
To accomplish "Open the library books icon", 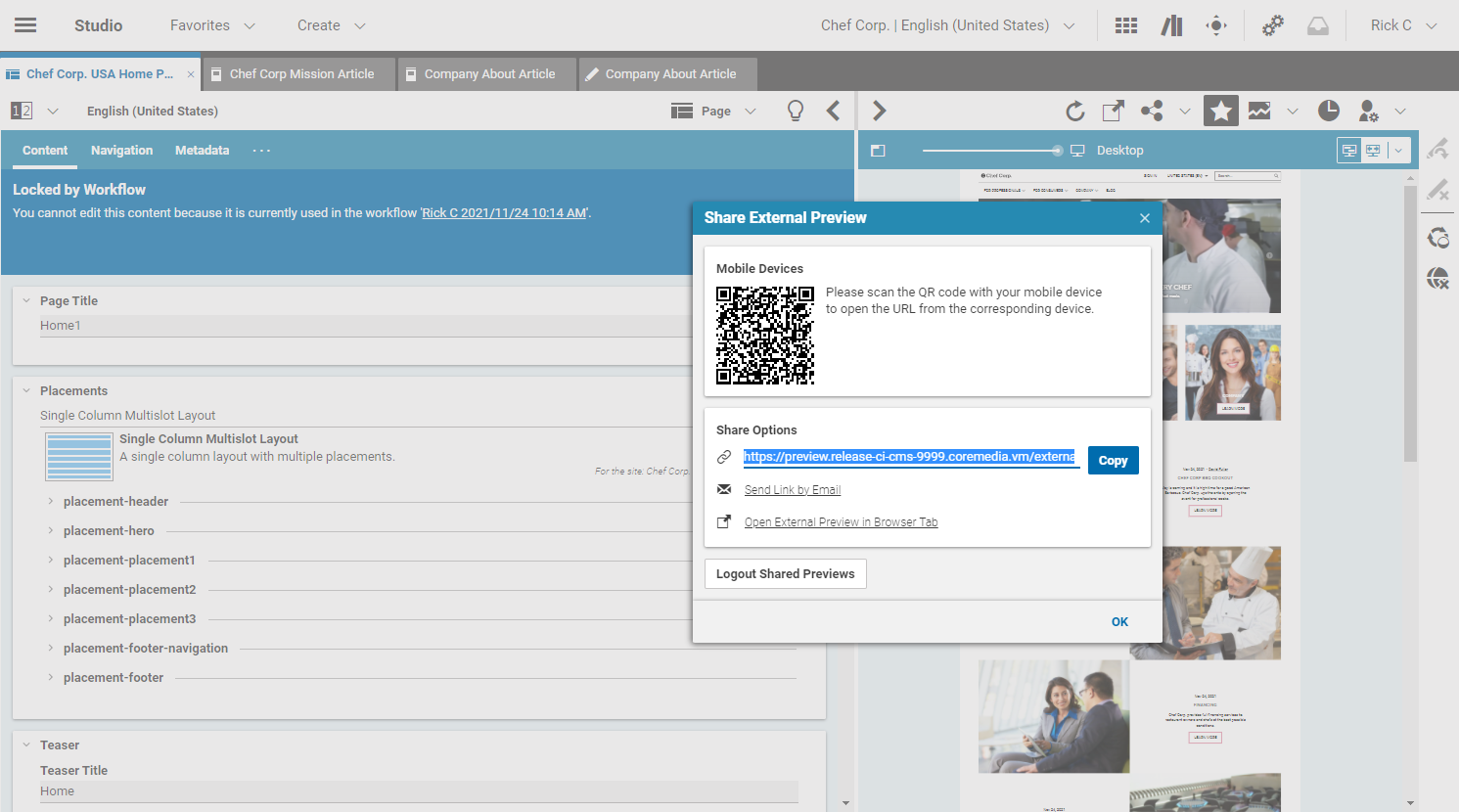I will (x=1171, y=25).
